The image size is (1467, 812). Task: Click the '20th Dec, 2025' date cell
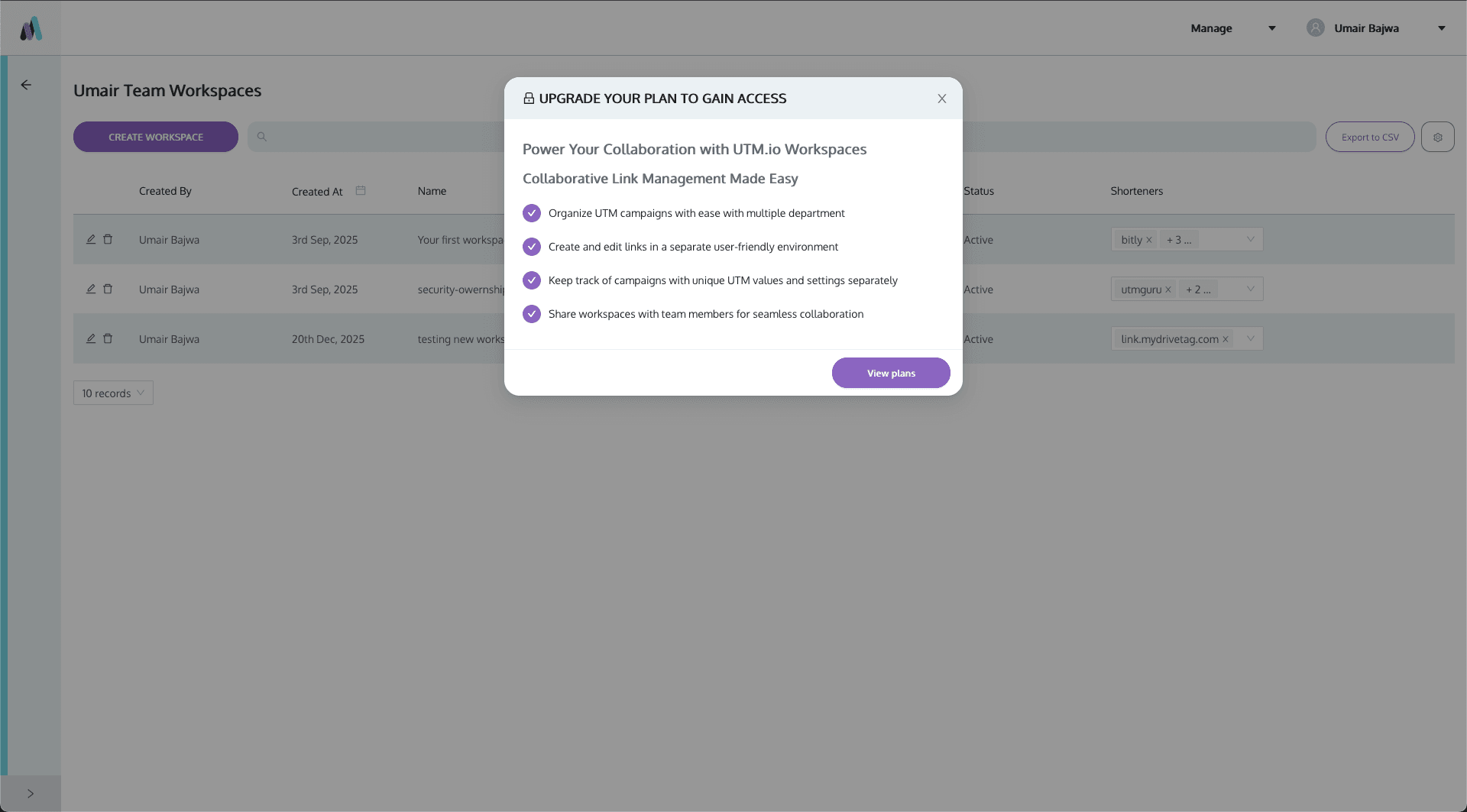[x=328, y=339]
